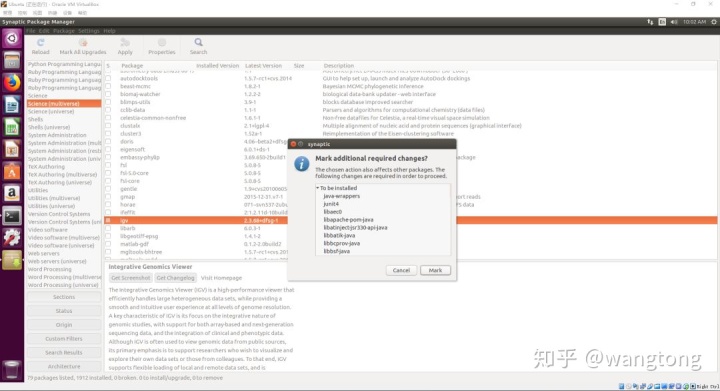Switch to Sections filter view
This screenshot has width=720, height=391.
[x=64, y=297]
